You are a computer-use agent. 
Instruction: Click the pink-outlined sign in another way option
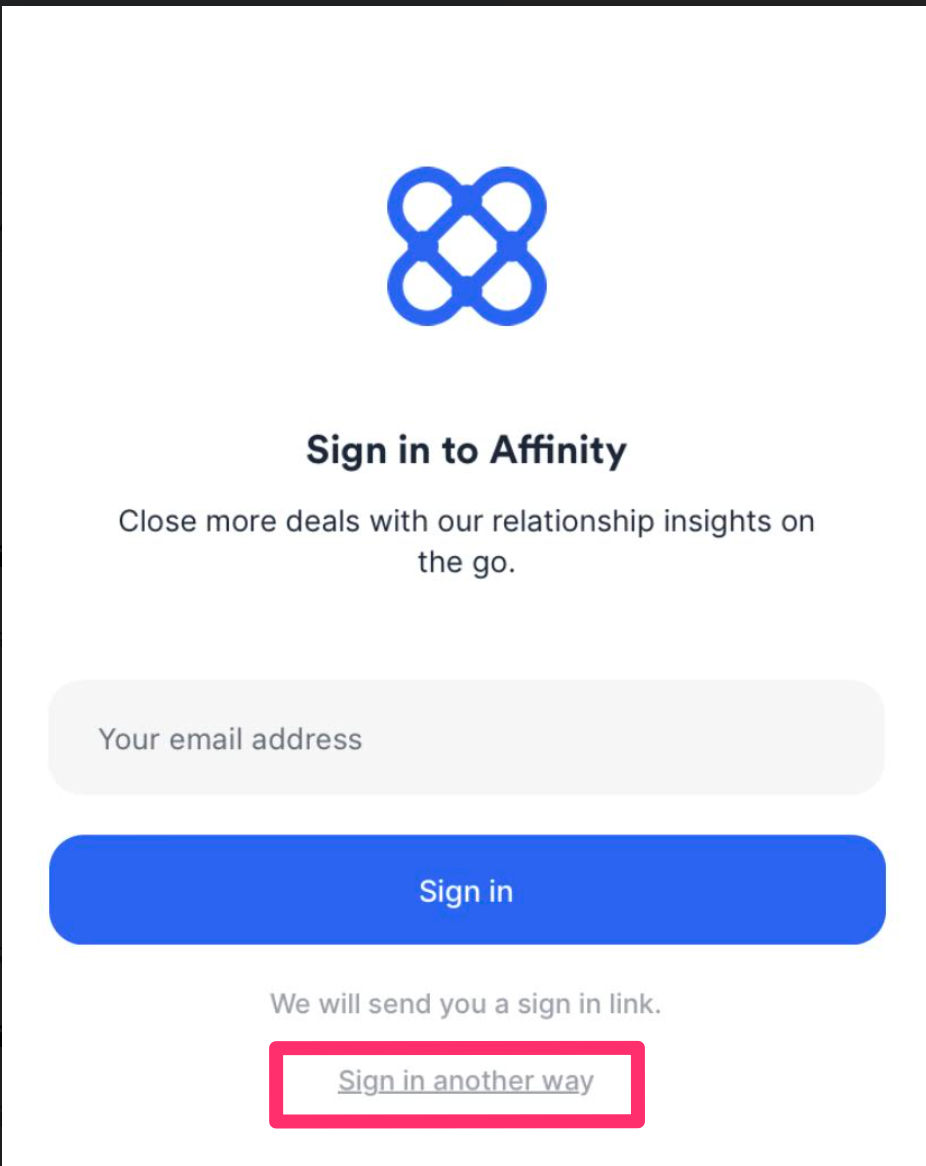pyautogui.click(x=466, y=1081)
